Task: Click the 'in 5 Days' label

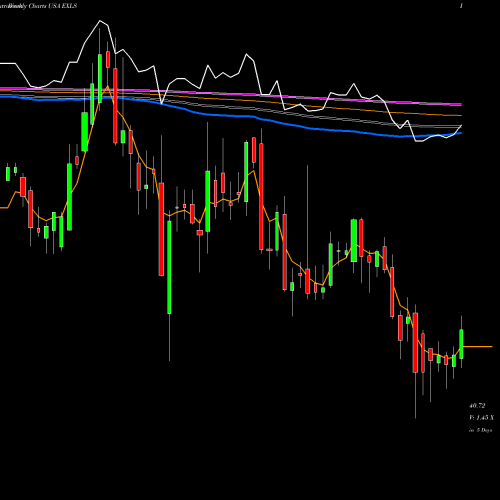Action: coord(480,430)
